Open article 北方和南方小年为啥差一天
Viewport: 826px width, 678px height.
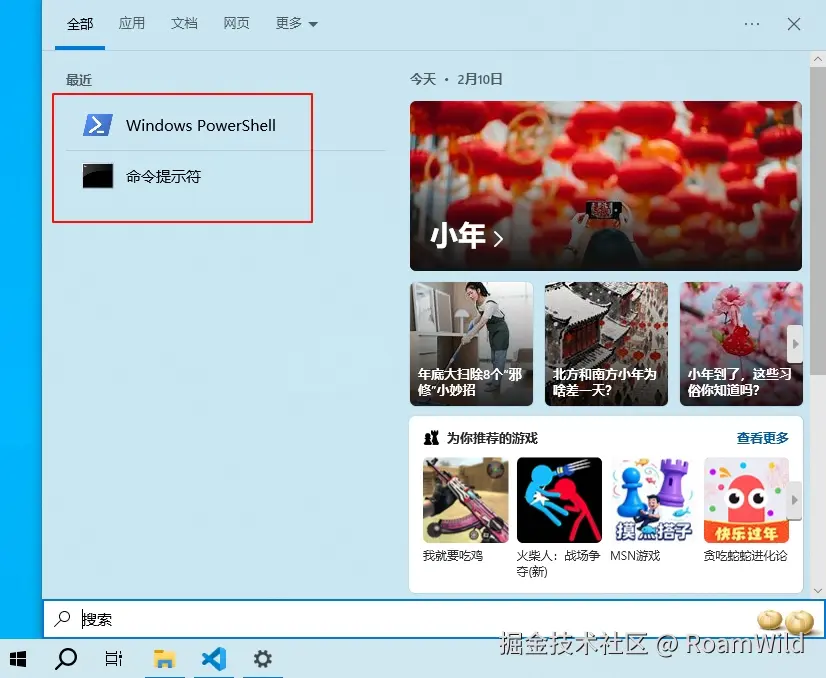tap(606, 343)
